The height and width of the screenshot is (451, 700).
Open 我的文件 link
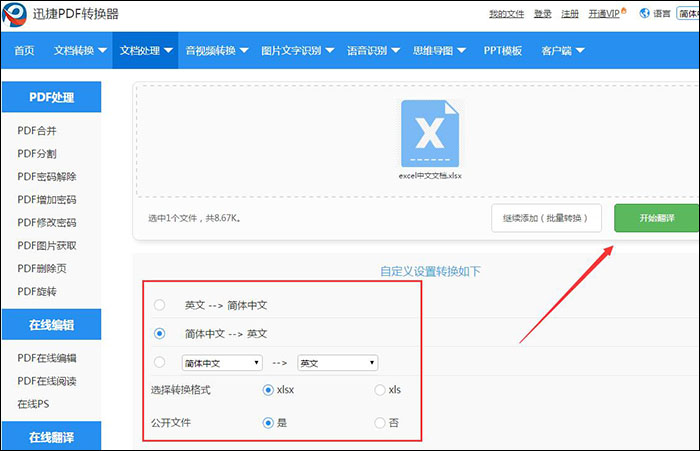coord(506,14)
